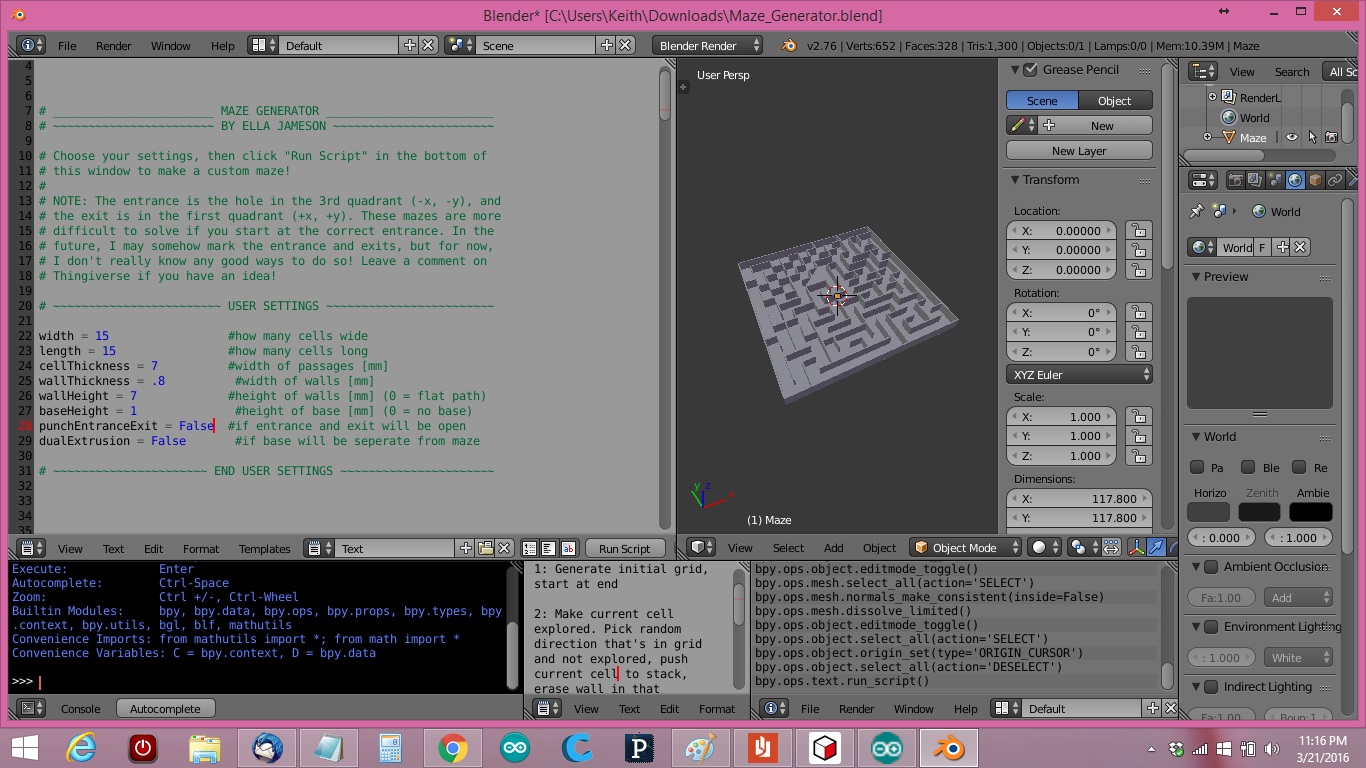Switch to the Object tab in Grease Pencil panel
The width and height of the screenshot is (1366, 768).
point(1114,100)
